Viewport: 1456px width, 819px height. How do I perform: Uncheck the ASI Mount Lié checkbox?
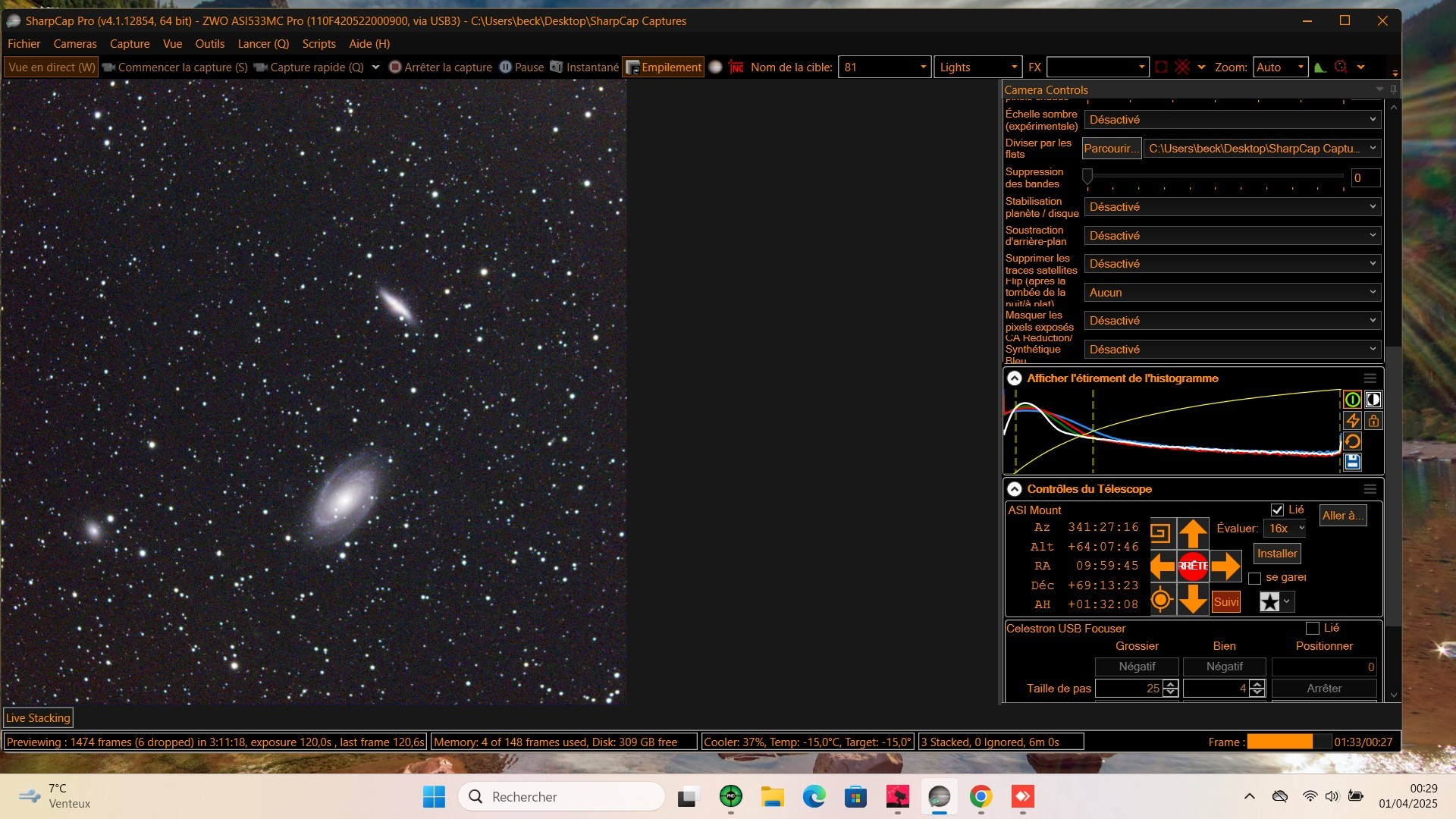pos(1277,510)
